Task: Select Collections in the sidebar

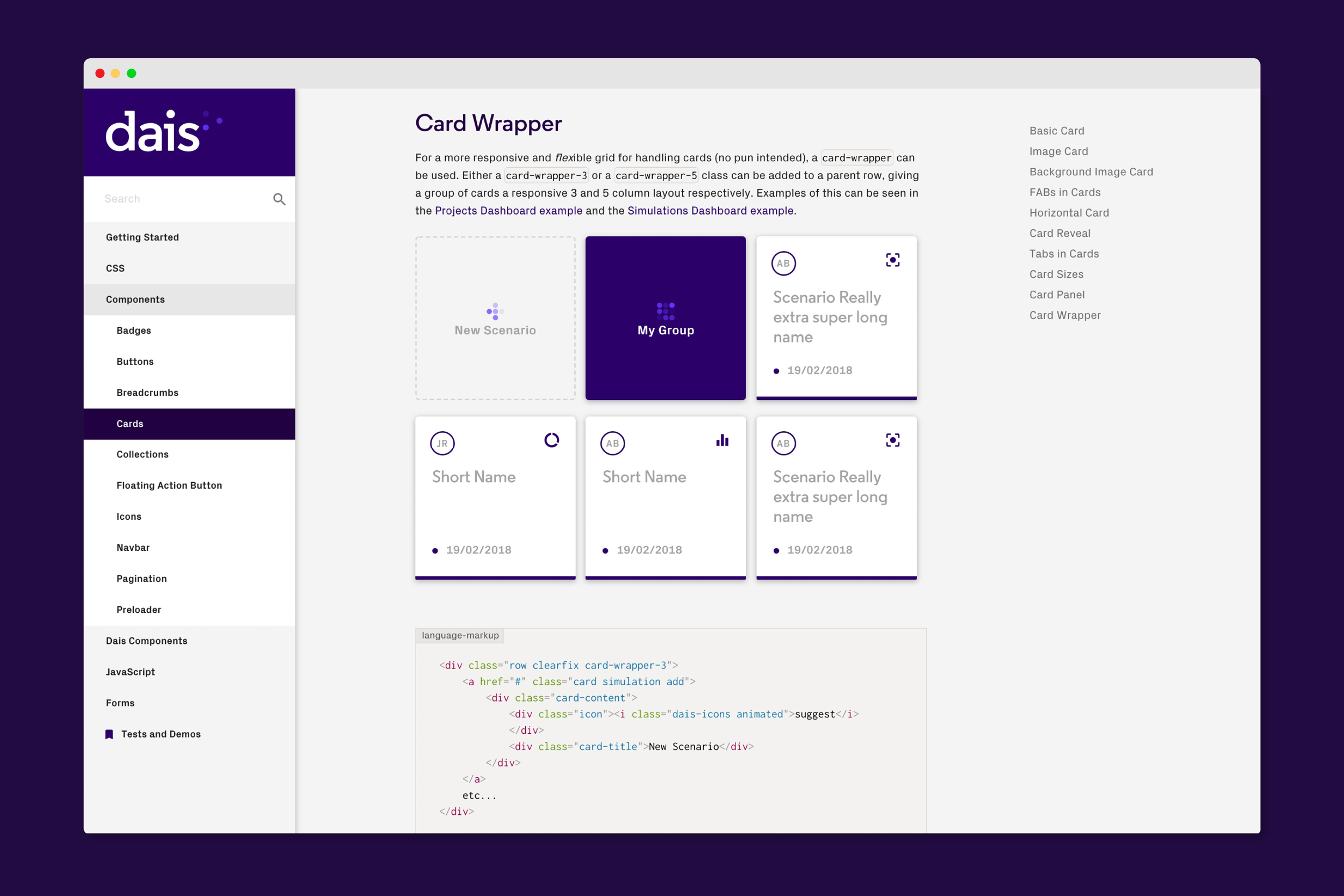Action: point(142,454)
